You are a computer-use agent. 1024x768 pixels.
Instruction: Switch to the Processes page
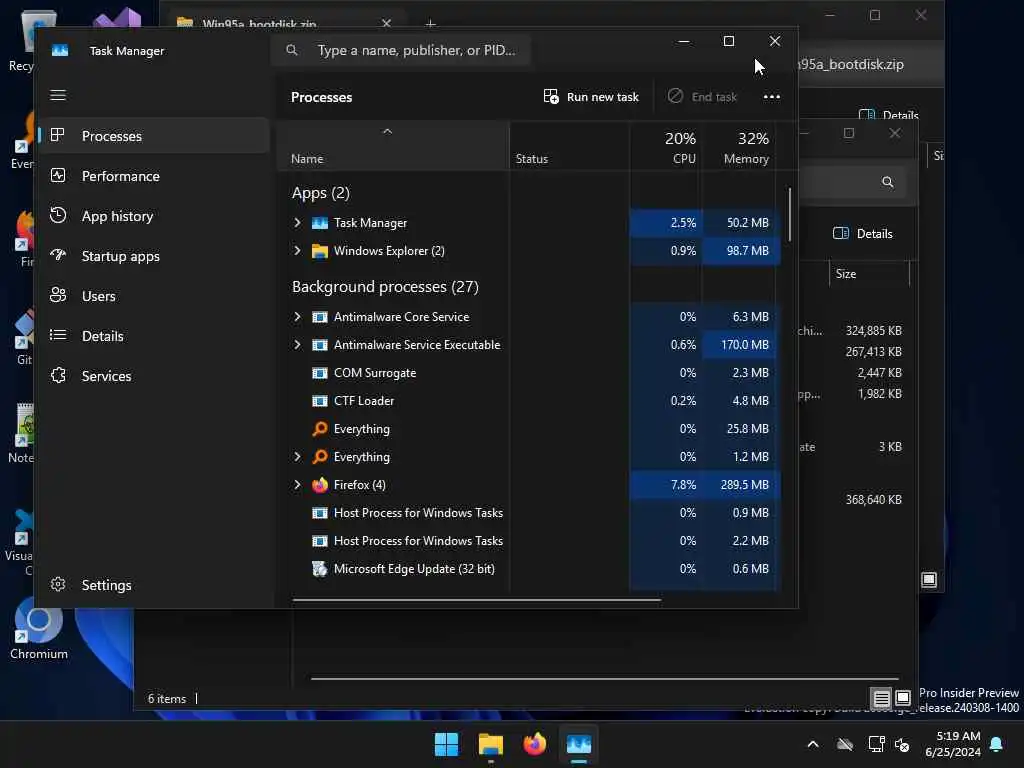[155, 136]
